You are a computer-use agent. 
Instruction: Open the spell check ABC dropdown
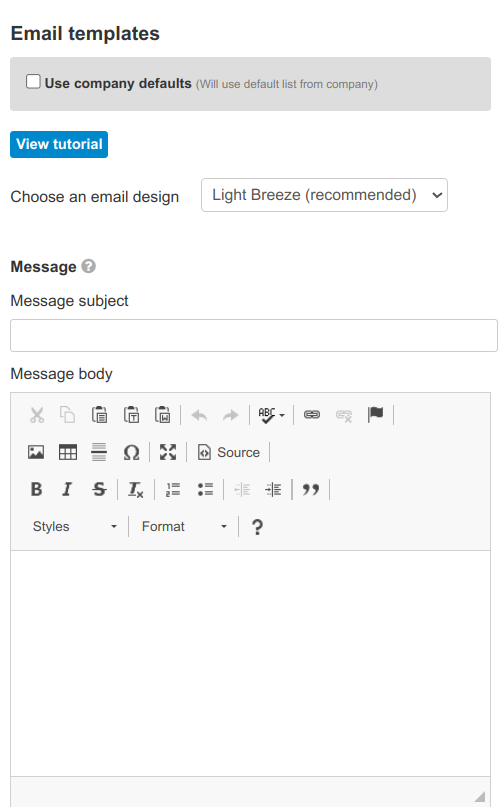pyautogui.click(x=271, y=415)
